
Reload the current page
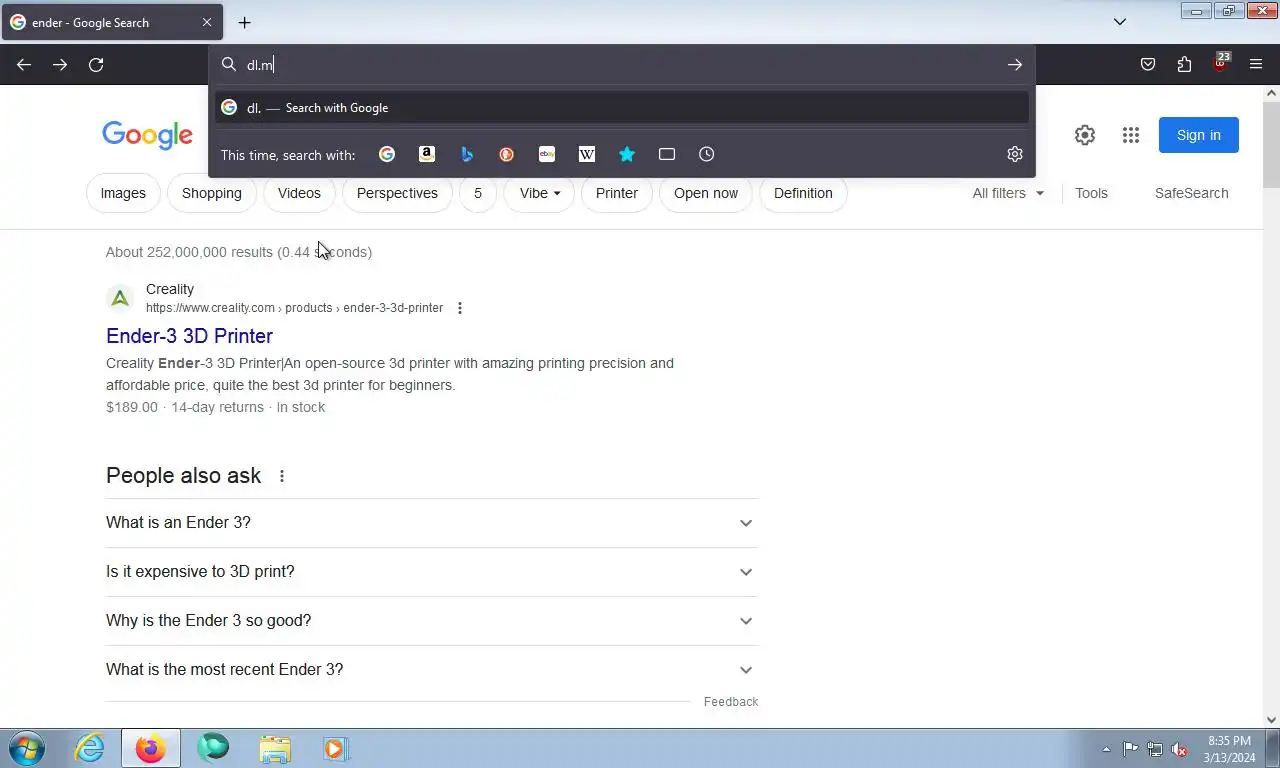(x=96, y=65)
